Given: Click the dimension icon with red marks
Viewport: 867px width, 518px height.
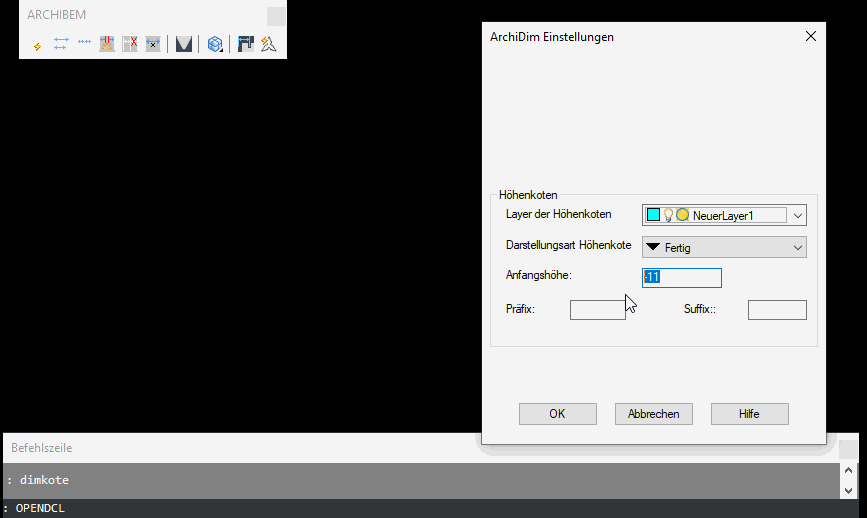Looking at the screenshot, I should (x=107, y=44).
